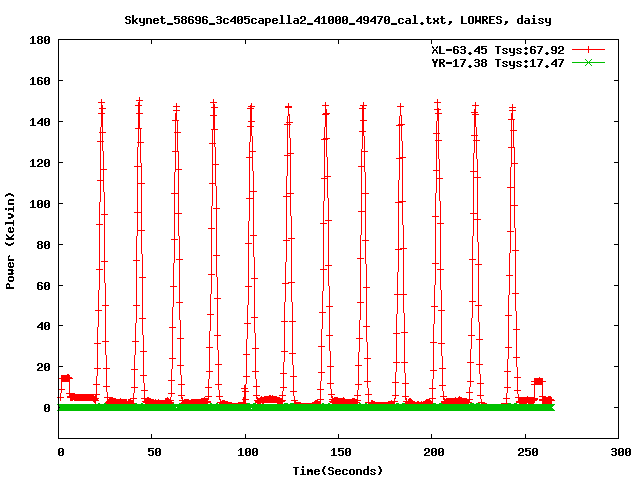Image resolution: width=640 pixels, height=480 pixels.
Task: Click the 120 y-axis tick label
Action: tap(40, 163)
